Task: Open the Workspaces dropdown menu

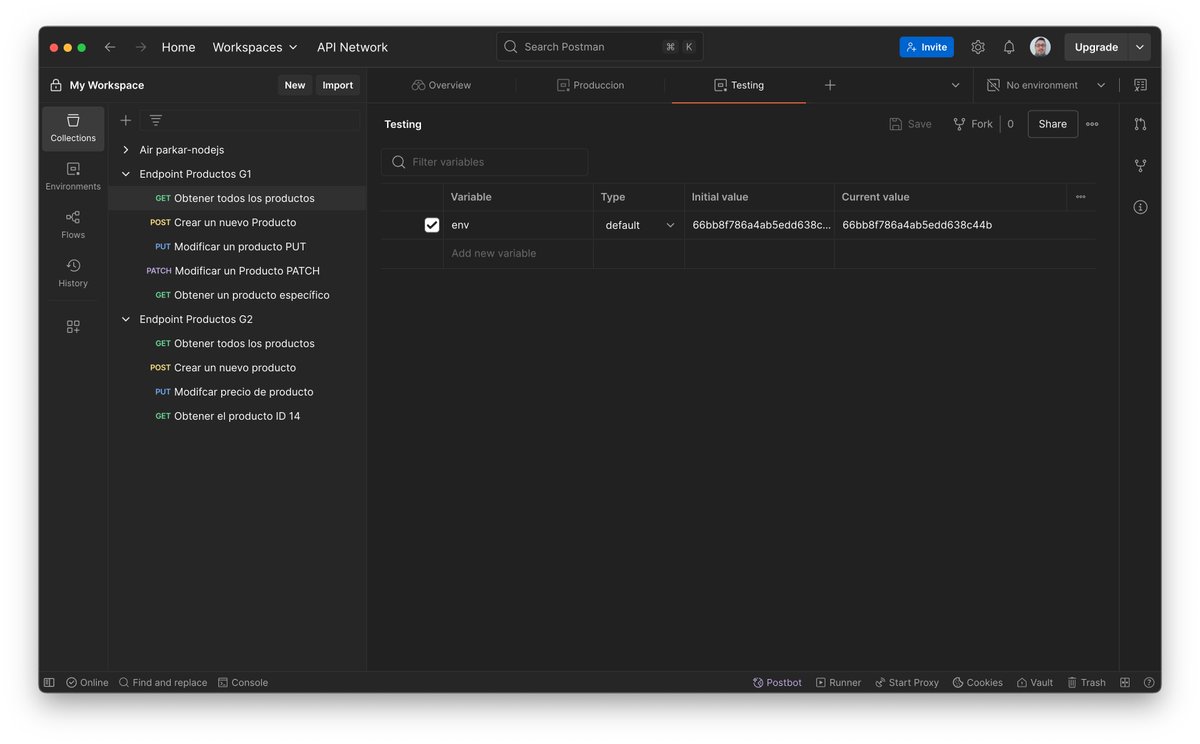Action: [255, 47]
